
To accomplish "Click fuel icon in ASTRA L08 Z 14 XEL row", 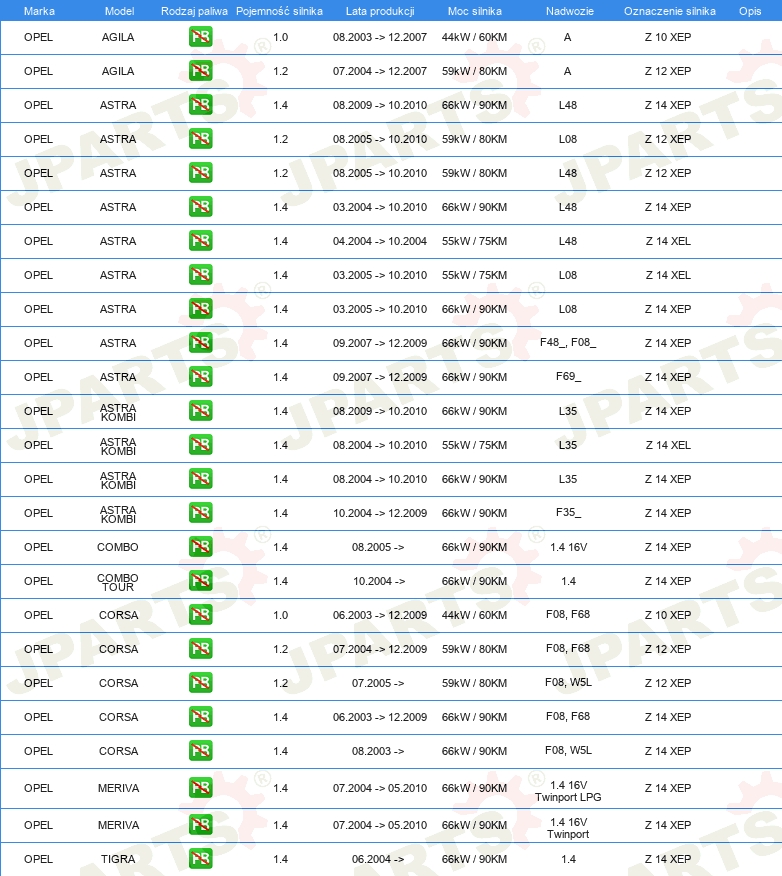I will (201, 275).
